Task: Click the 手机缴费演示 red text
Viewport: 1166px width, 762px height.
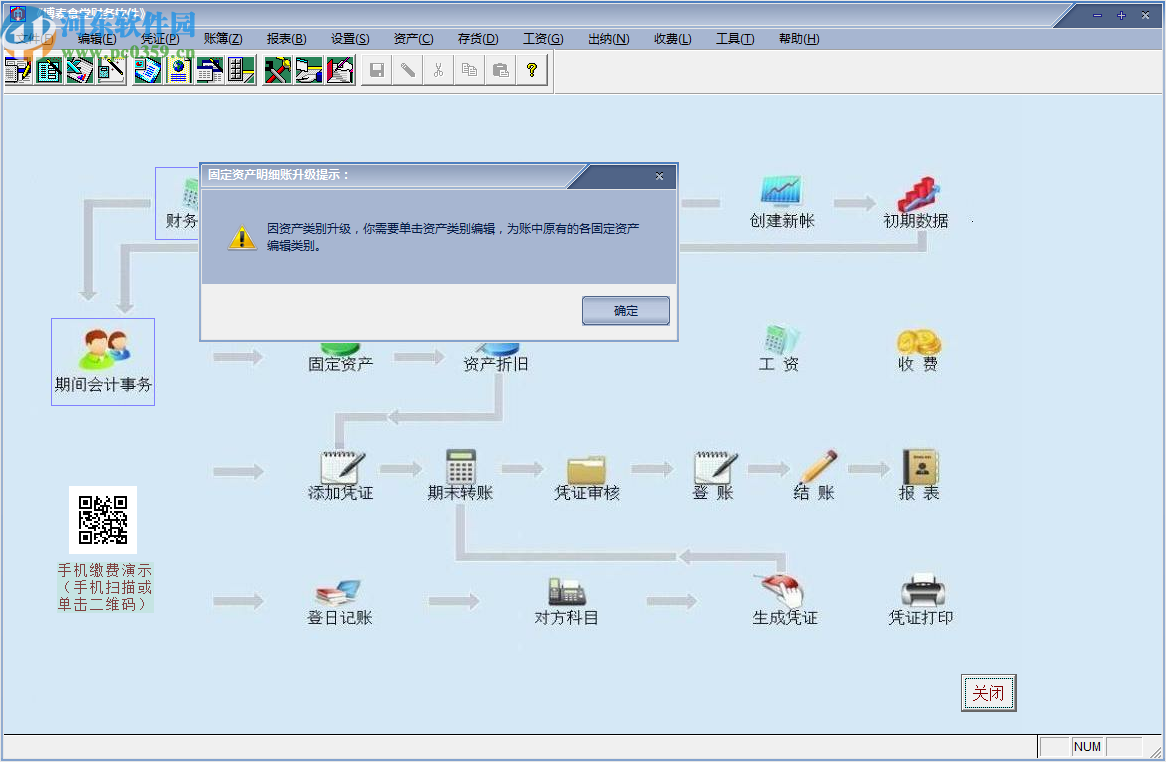Action: click(x=105, y=570)
